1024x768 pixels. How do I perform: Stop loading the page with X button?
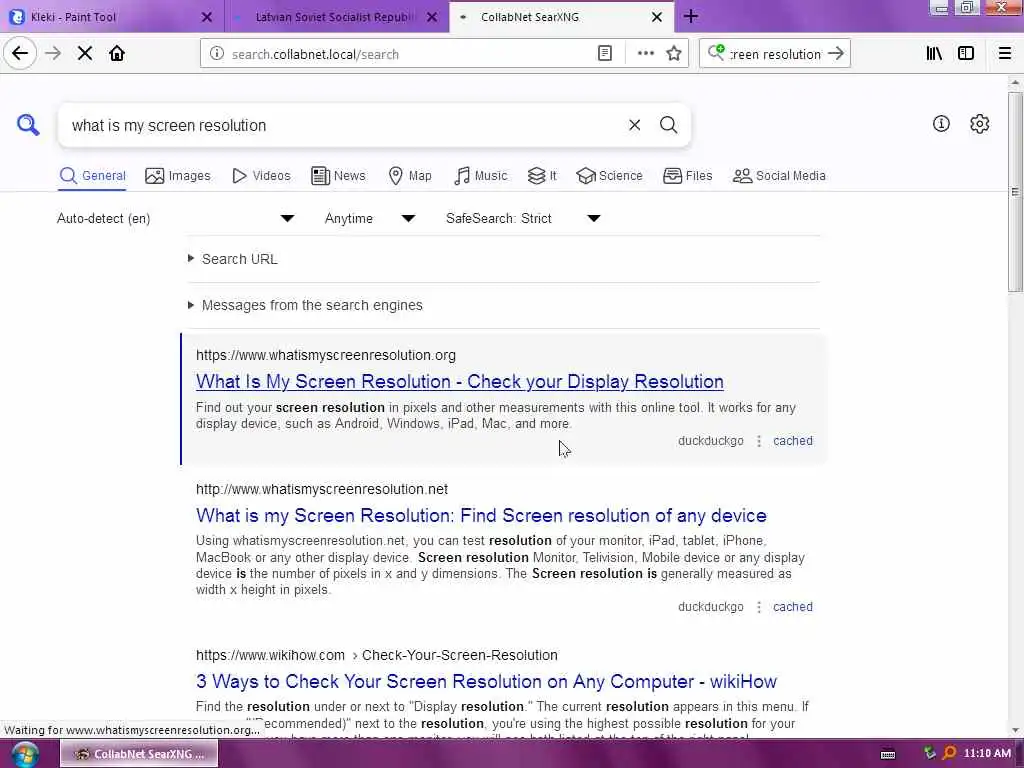[85, 54]
